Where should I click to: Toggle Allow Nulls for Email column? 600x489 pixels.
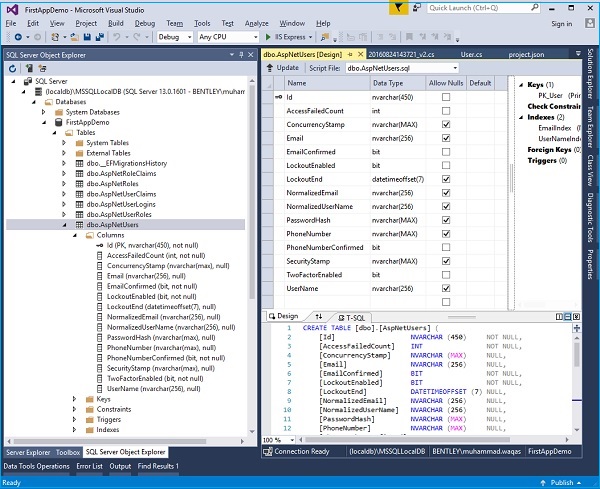point(445,137)
